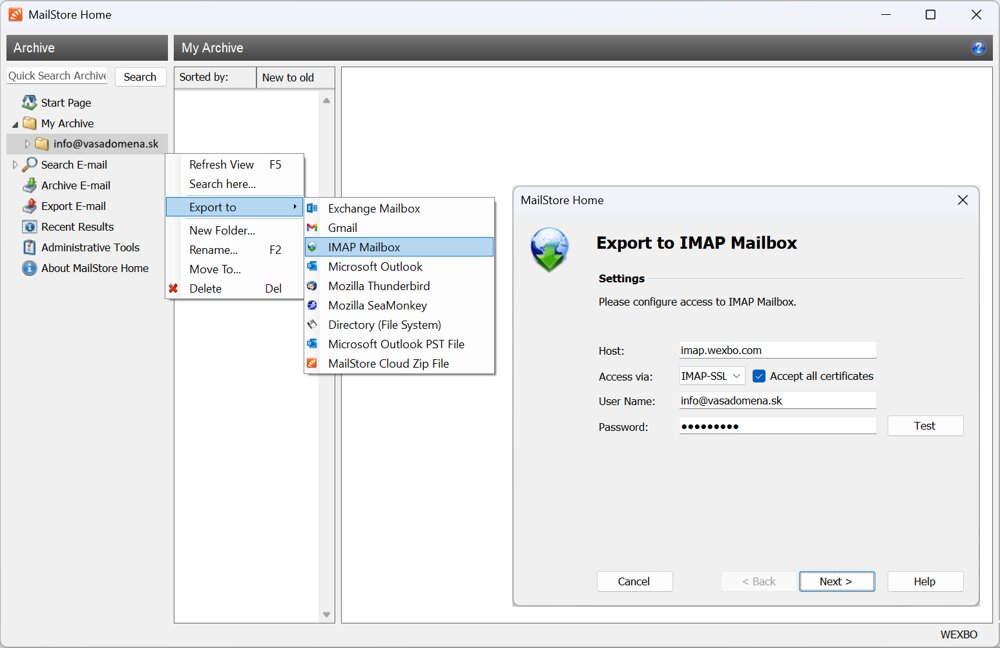Click the blue help question mark icon

pos(978,47)
